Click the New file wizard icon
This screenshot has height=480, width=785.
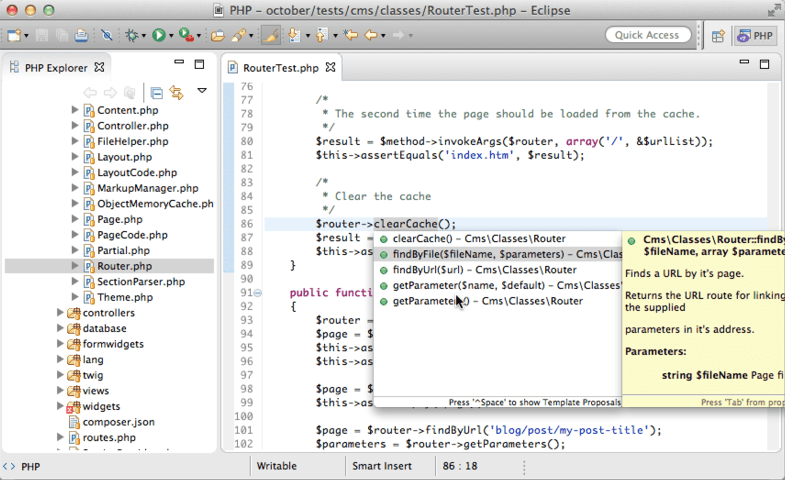click(14, 35)
